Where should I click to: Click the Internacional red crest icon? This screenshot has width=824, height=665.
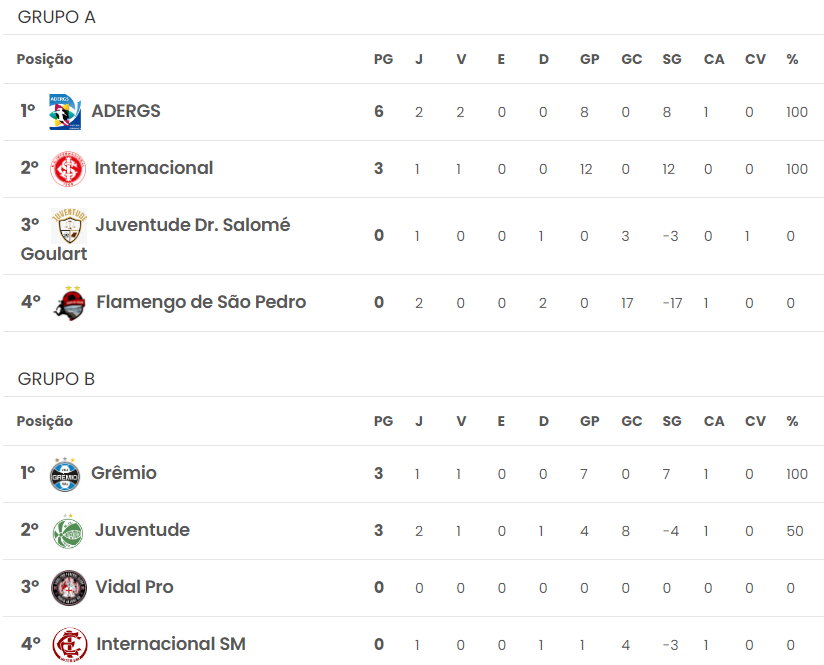click(68, 169)
